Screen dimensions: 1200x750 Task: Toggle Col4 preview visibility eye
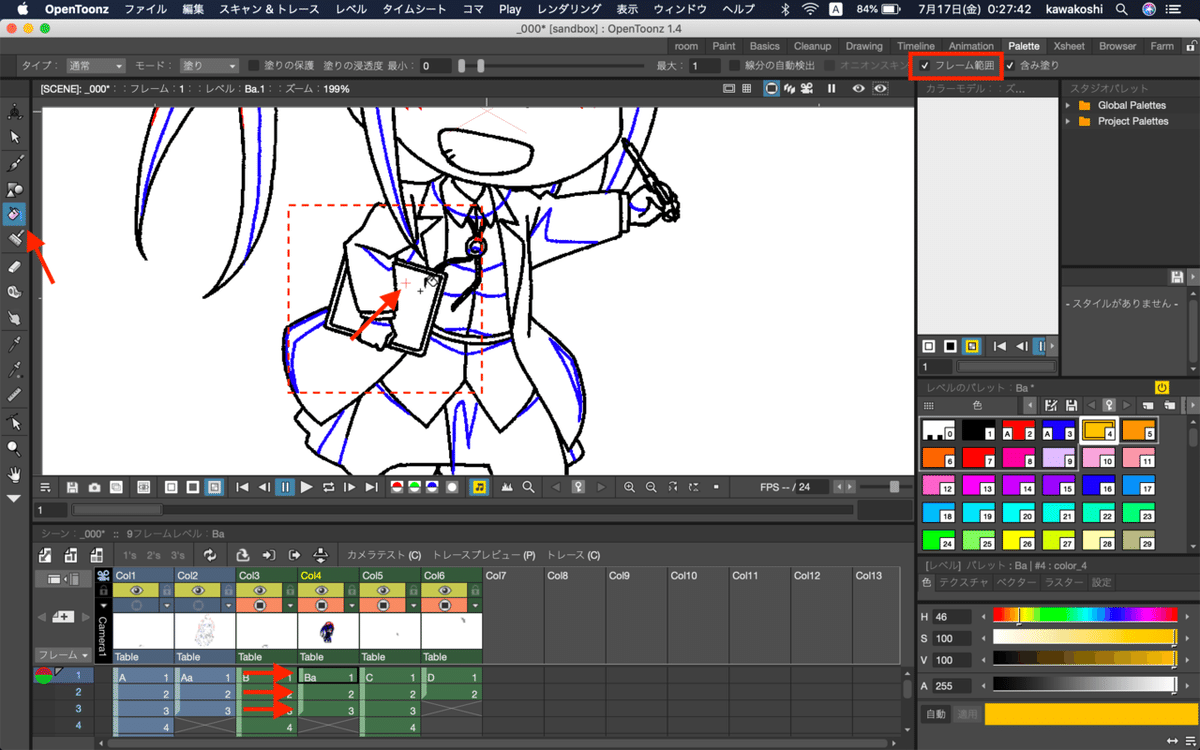click(321, 591)
